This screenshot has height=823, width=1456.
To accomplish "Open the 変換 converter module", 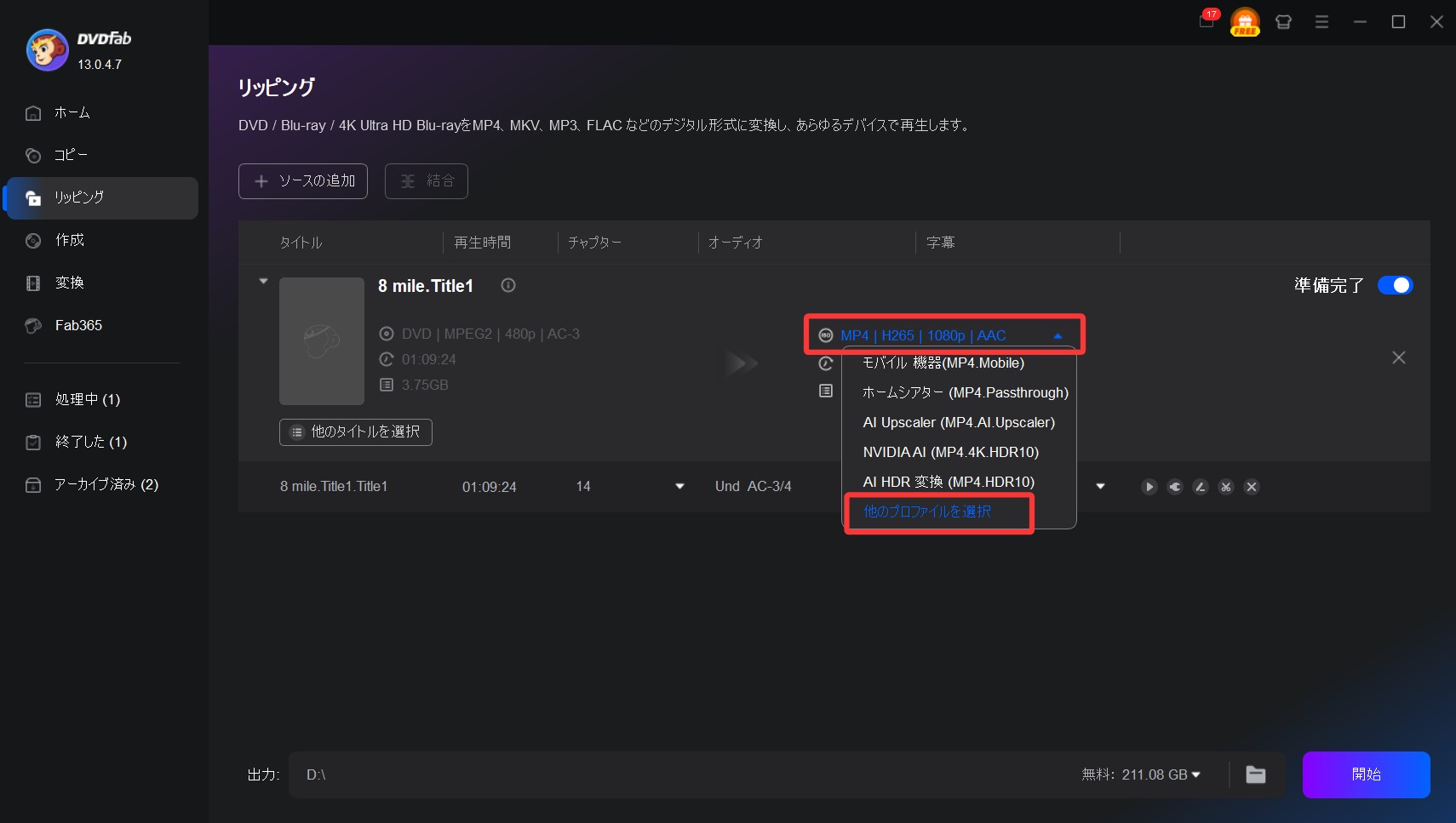I will coord(102,283).
